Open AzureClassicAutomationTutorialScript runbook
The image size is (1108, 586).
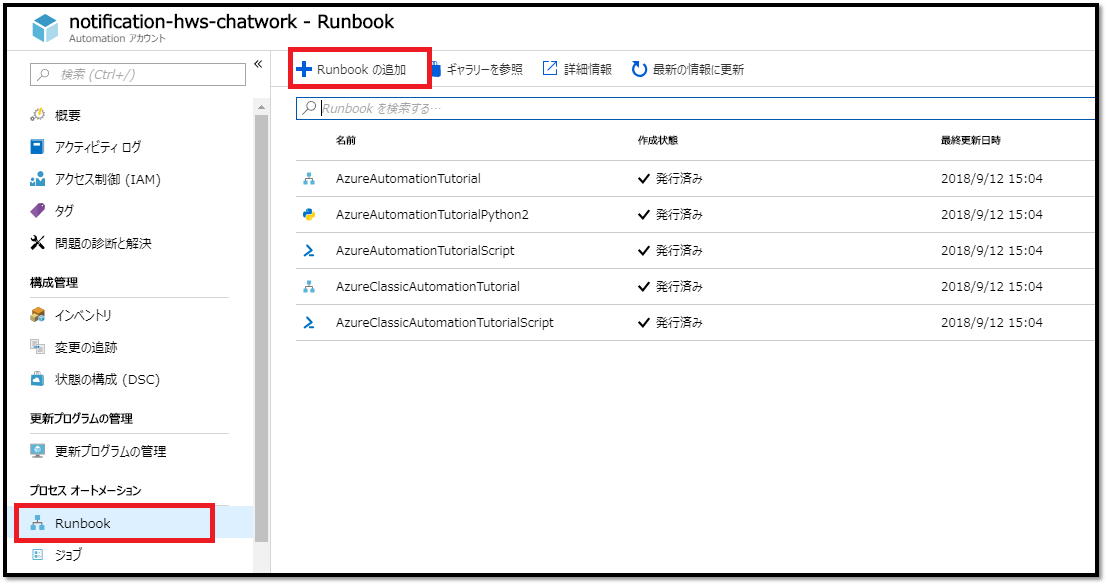[x=445, y=322]
